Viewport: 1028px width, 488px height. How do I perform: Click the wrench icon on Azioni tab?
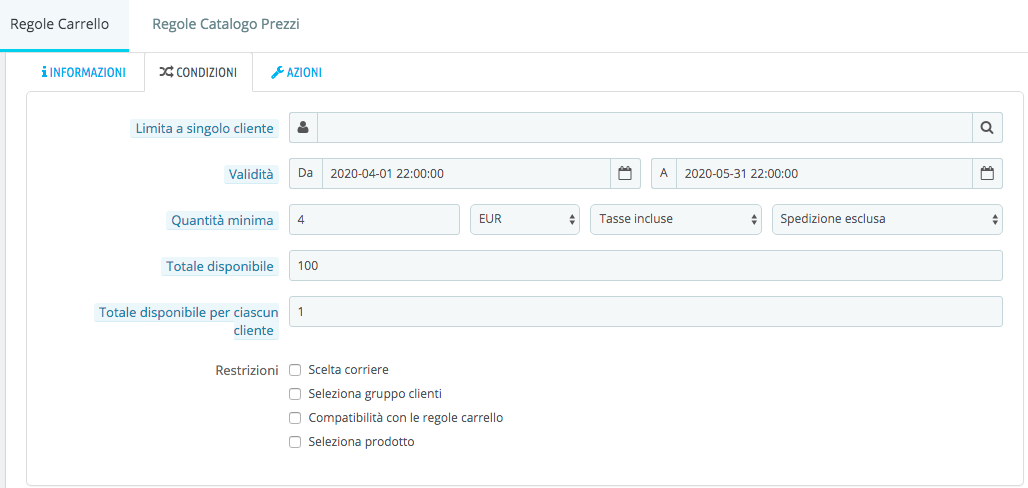click(x=277, y=73)
